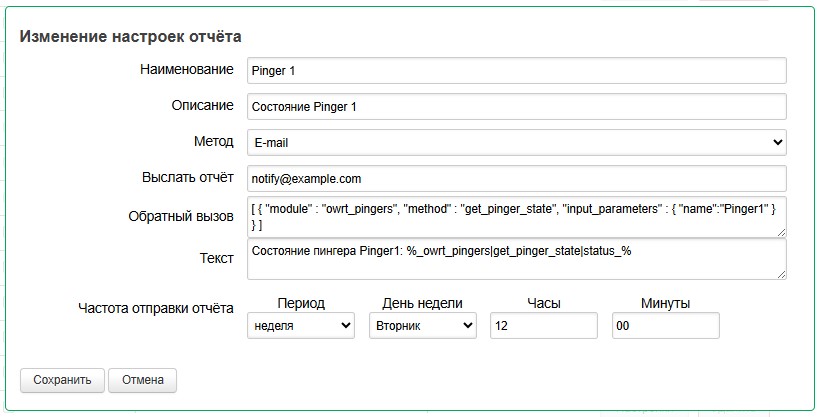Click the Метод dropdown arrow
This screenshot has width=821, height=417.
pyautogui.click(x=777, y=143)
